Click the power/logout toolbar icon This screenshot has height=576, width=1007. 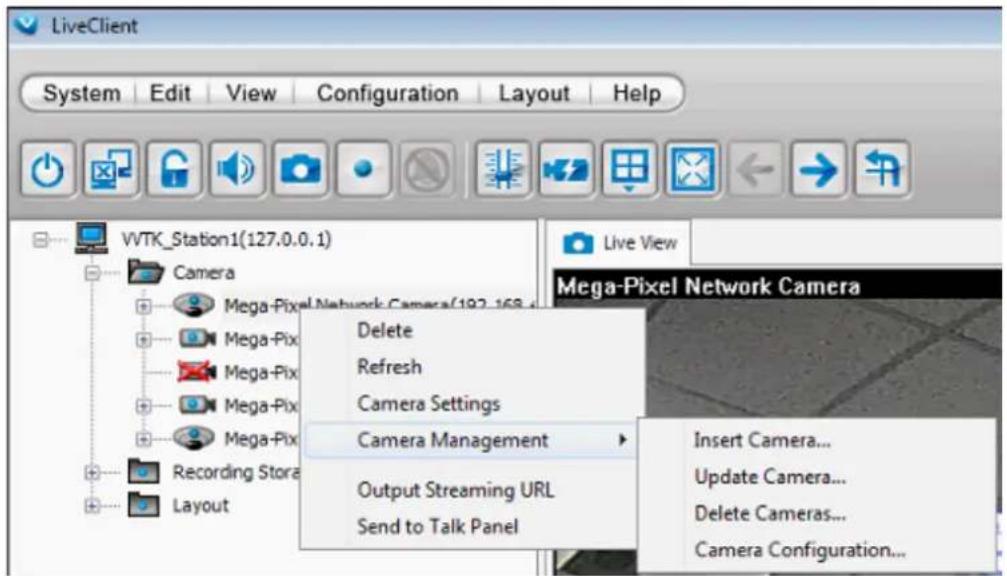coord(48,170)
